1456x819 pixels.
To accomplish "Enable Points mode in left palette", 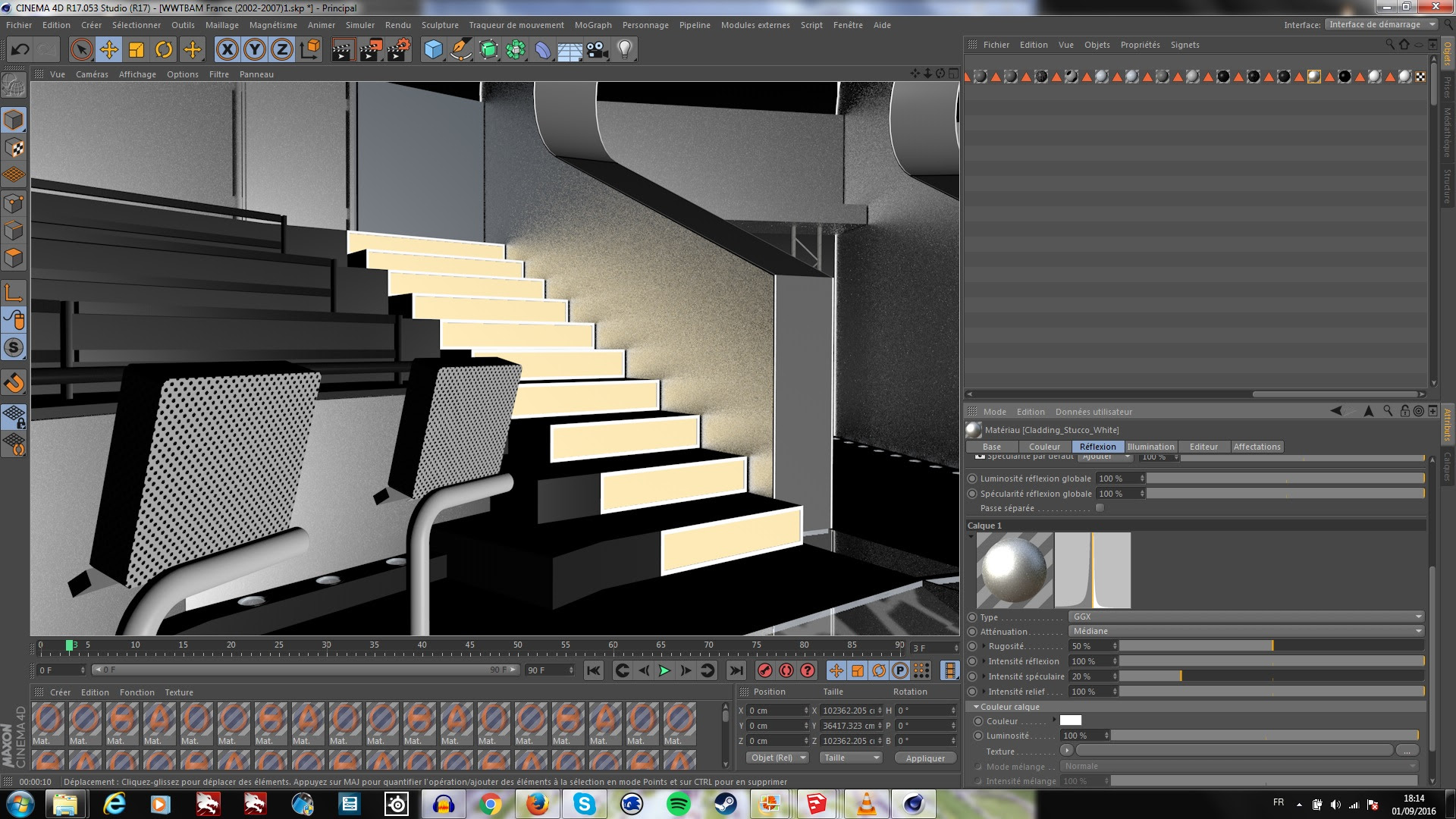I will tap(14, 203).
